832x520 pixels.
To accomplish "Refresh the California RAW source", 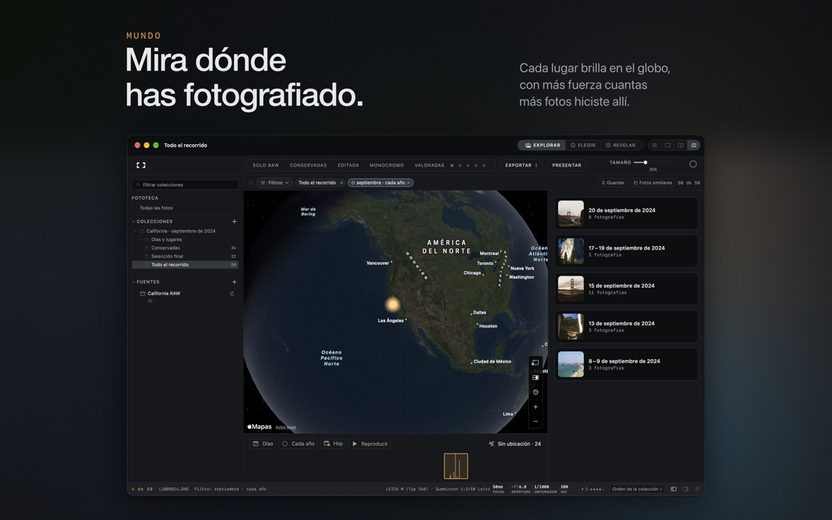I will click(x=232, y=293).
